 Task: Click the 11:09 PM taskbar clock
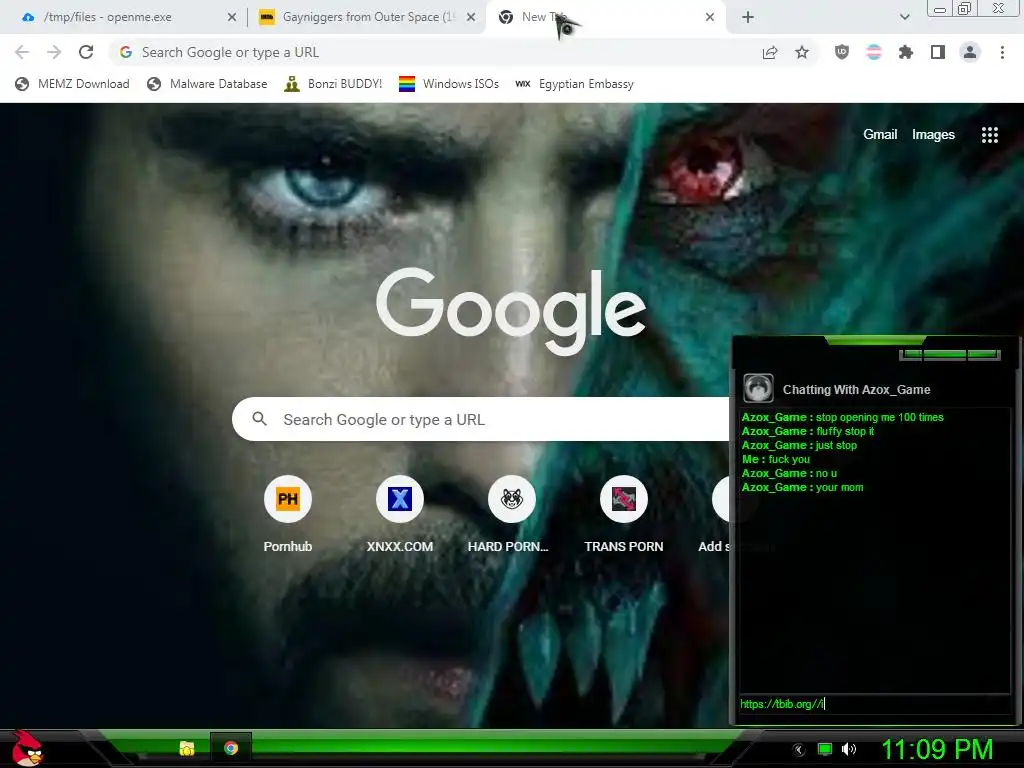(936, 750)
